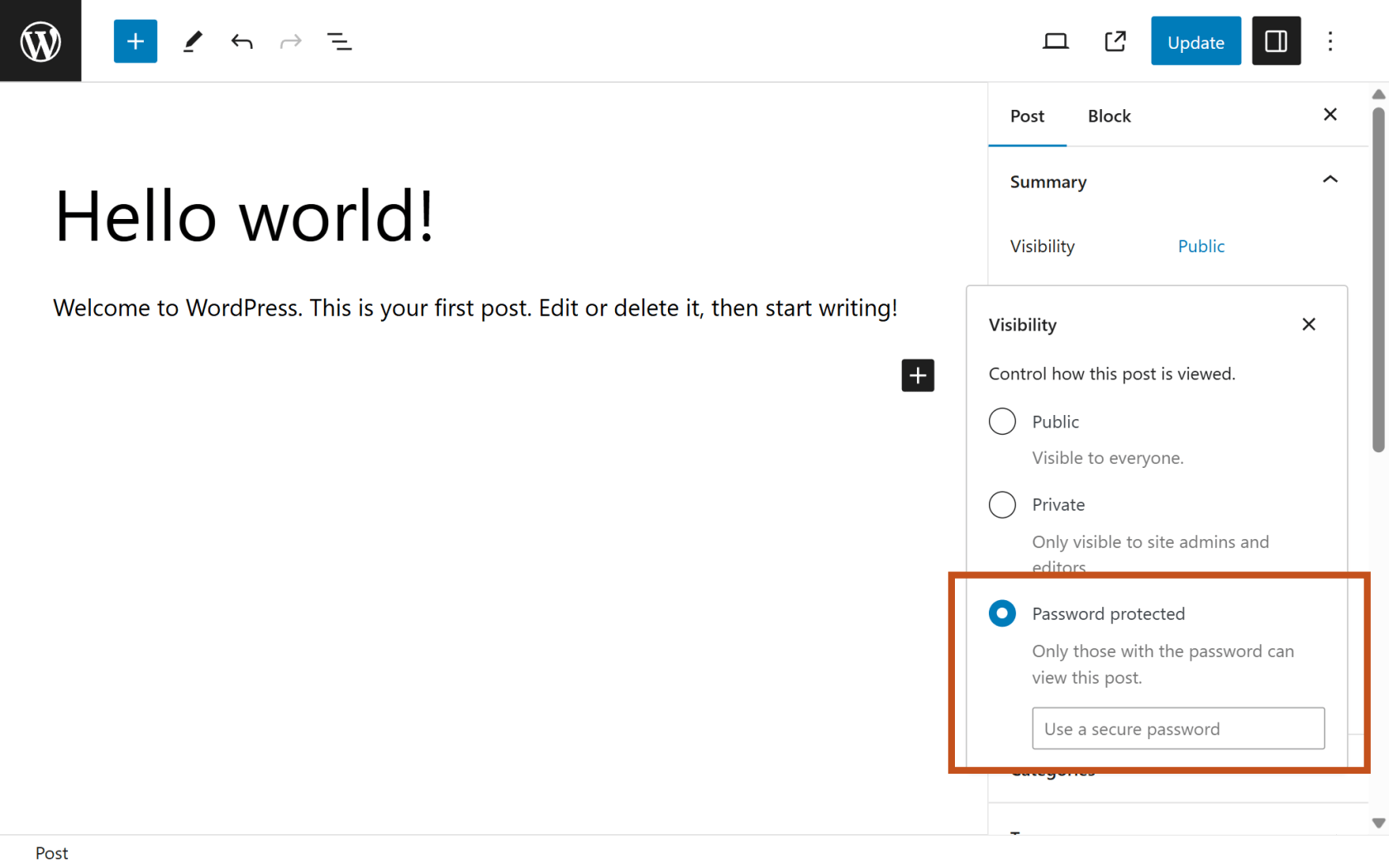Click the password input field
The height and width of the screenshot is (868, 1389).
pyautogui.click(x=1178, y=728)
